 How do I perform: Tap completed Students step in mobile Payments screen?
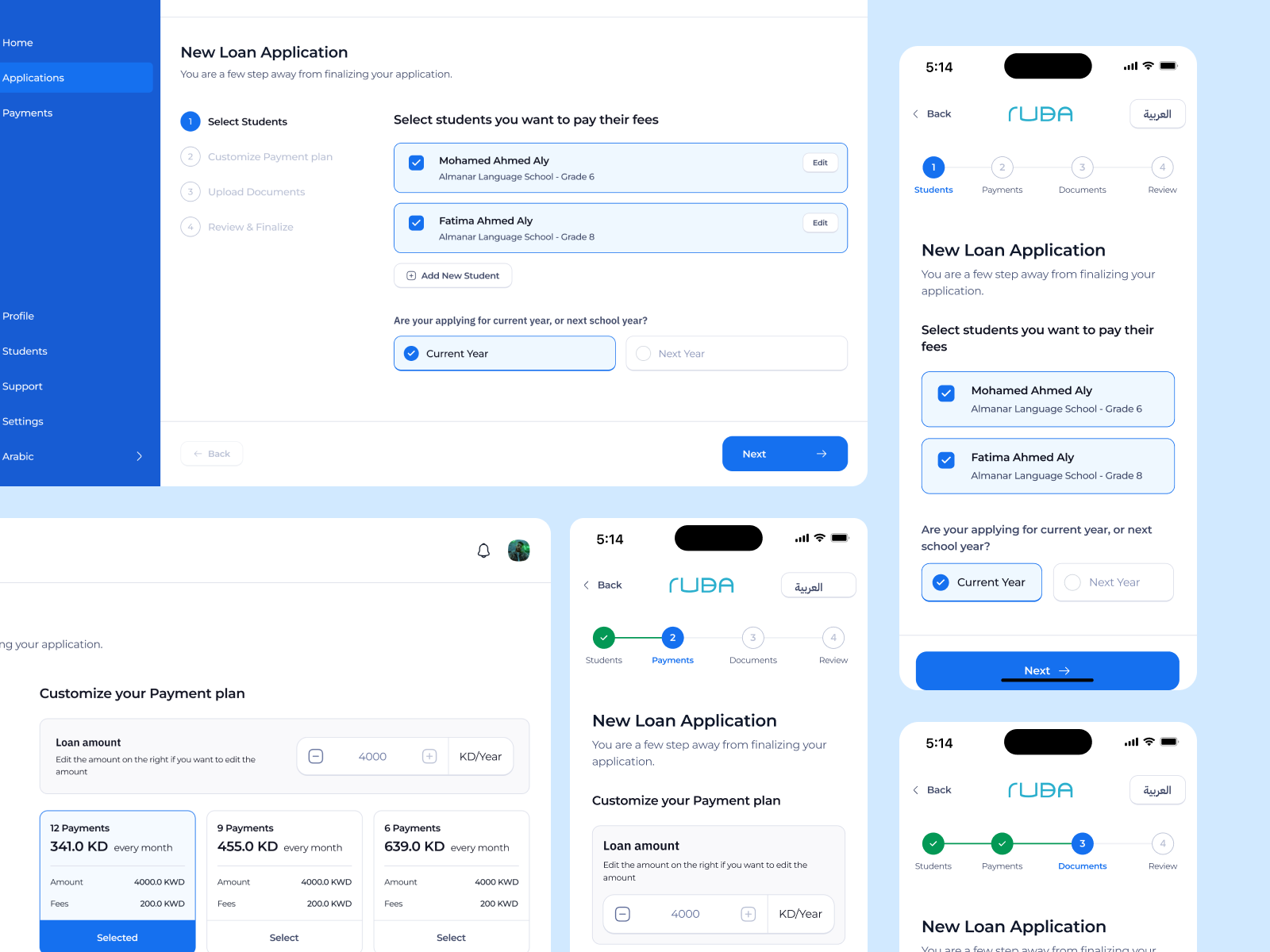click(x=604, y=646)
